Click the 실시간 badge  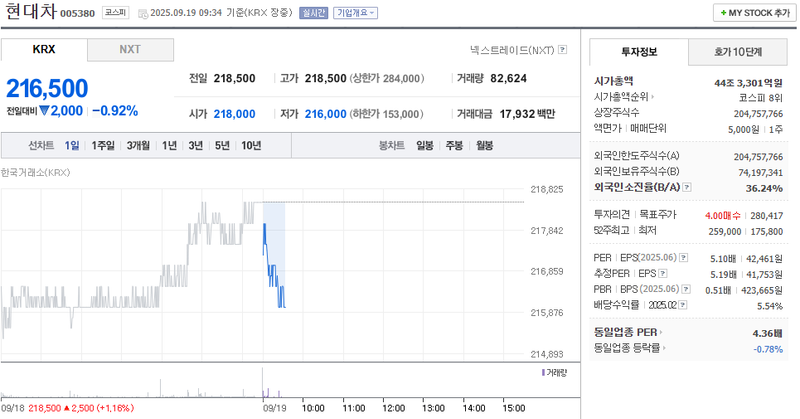pos(313,13)
